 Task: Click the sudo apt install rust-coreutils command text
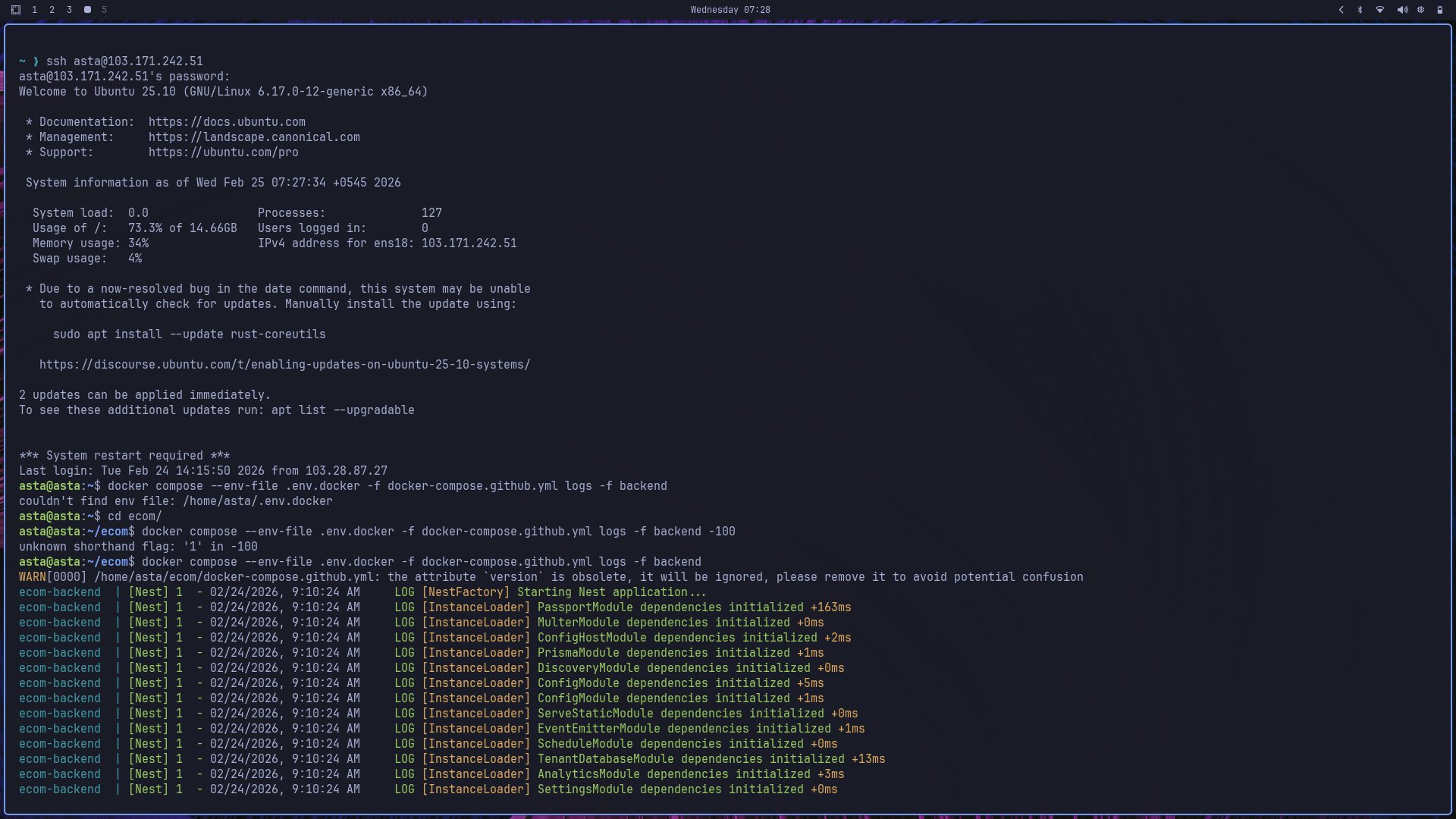(189, 334)
